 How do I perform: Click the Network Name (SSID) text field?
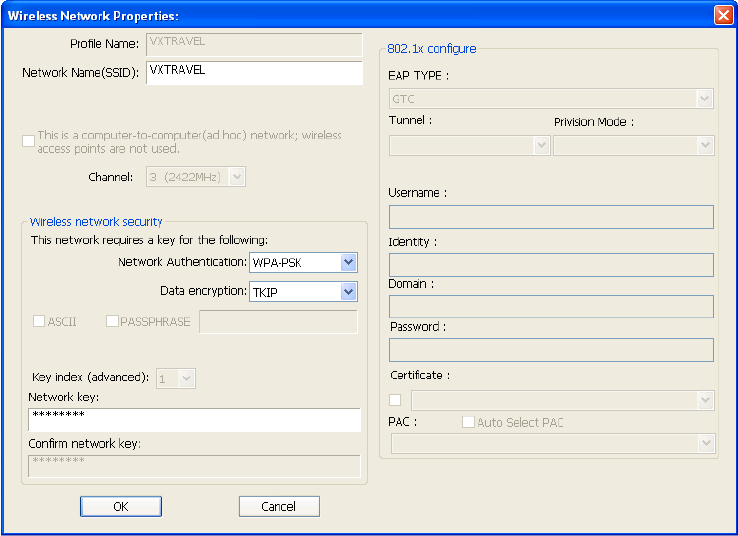[x=254, y=73]
